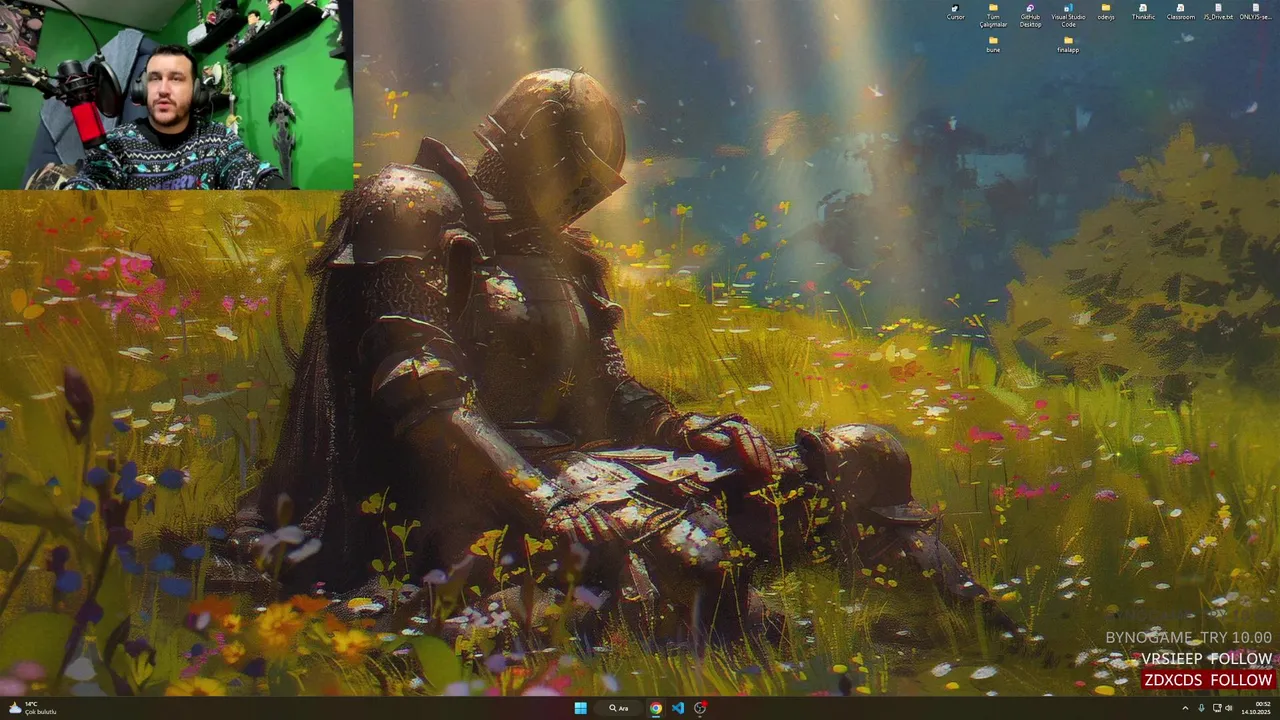Open the Cursor desktop shortcut
Viewport: 1280px width, 720px height.
(956, 11)
